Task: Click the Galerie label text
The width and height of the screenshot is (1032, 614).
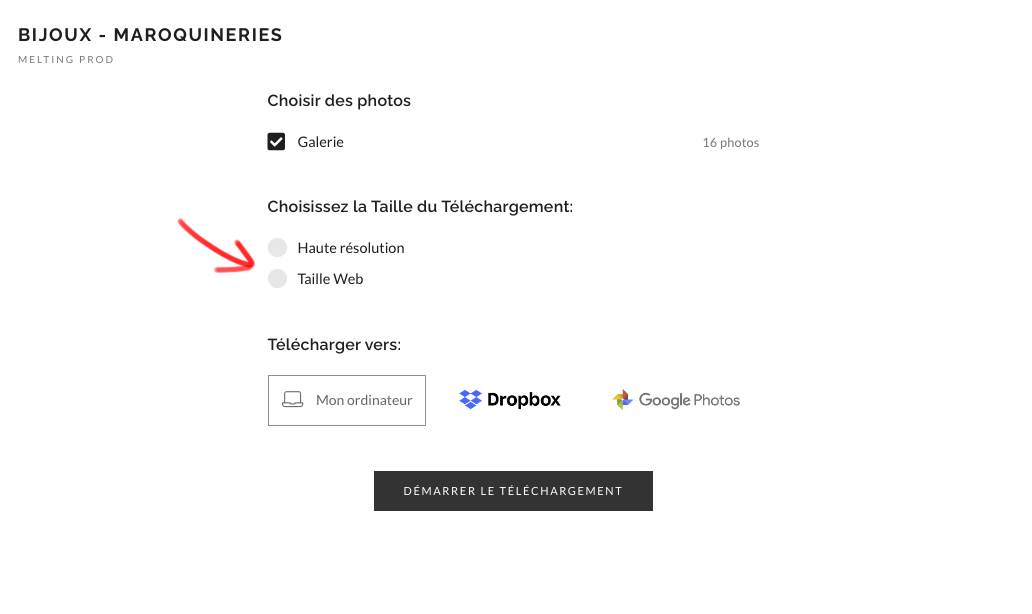Action: [x=321, y=142]
